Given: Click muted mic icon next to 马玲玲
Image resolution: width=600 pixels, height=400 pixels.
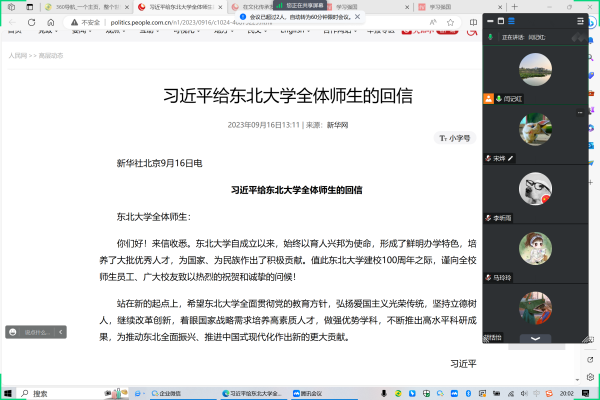Looking at the screenshot, I should click(x=488, y=278).
